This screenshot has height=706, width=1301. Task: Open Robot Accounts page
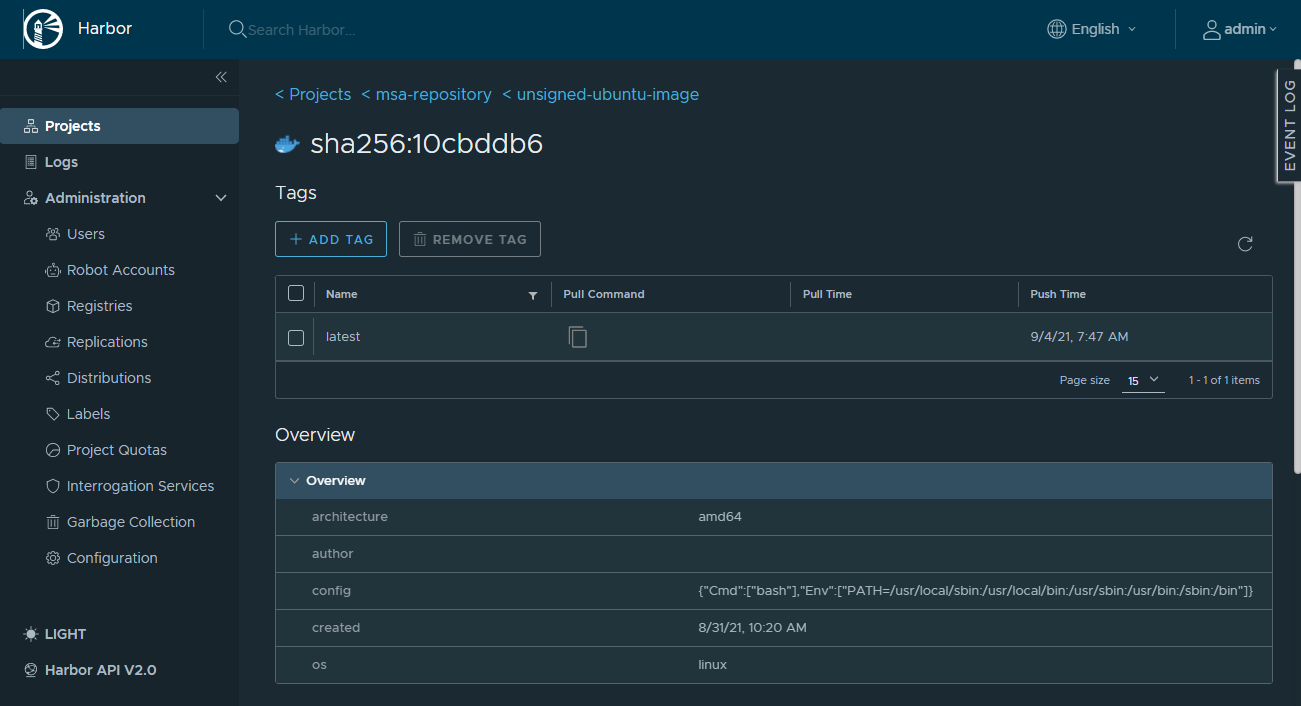(x=119, y=270)
